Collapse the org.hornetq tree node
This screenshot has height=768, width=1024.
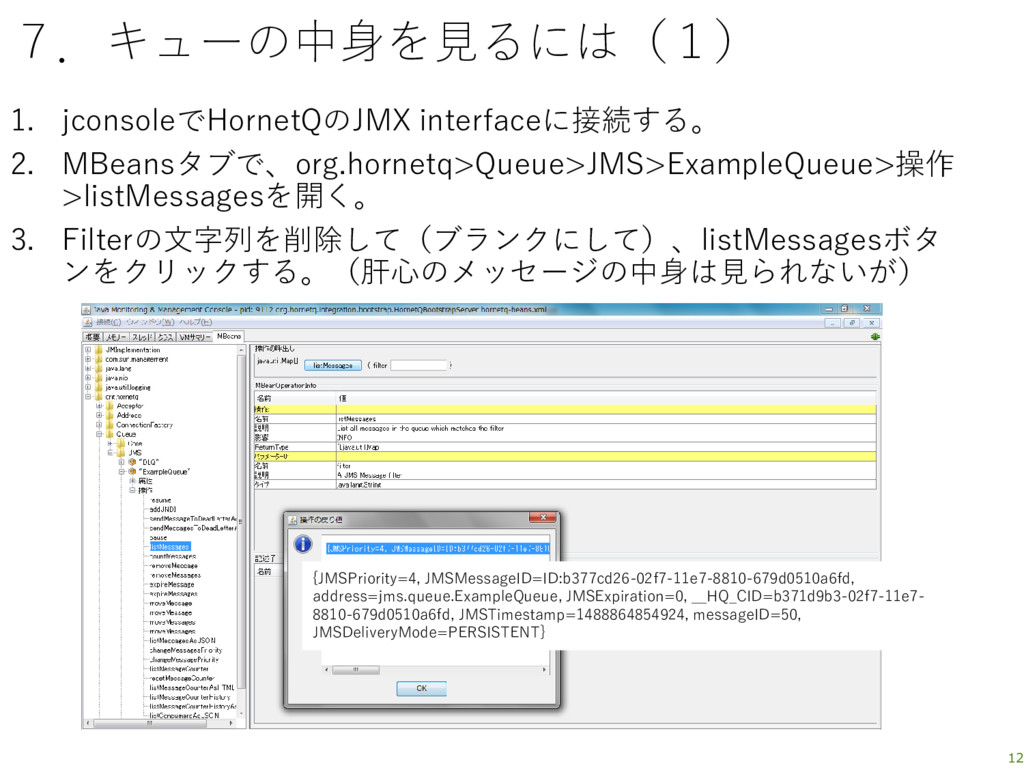click(x=88, y=396)
